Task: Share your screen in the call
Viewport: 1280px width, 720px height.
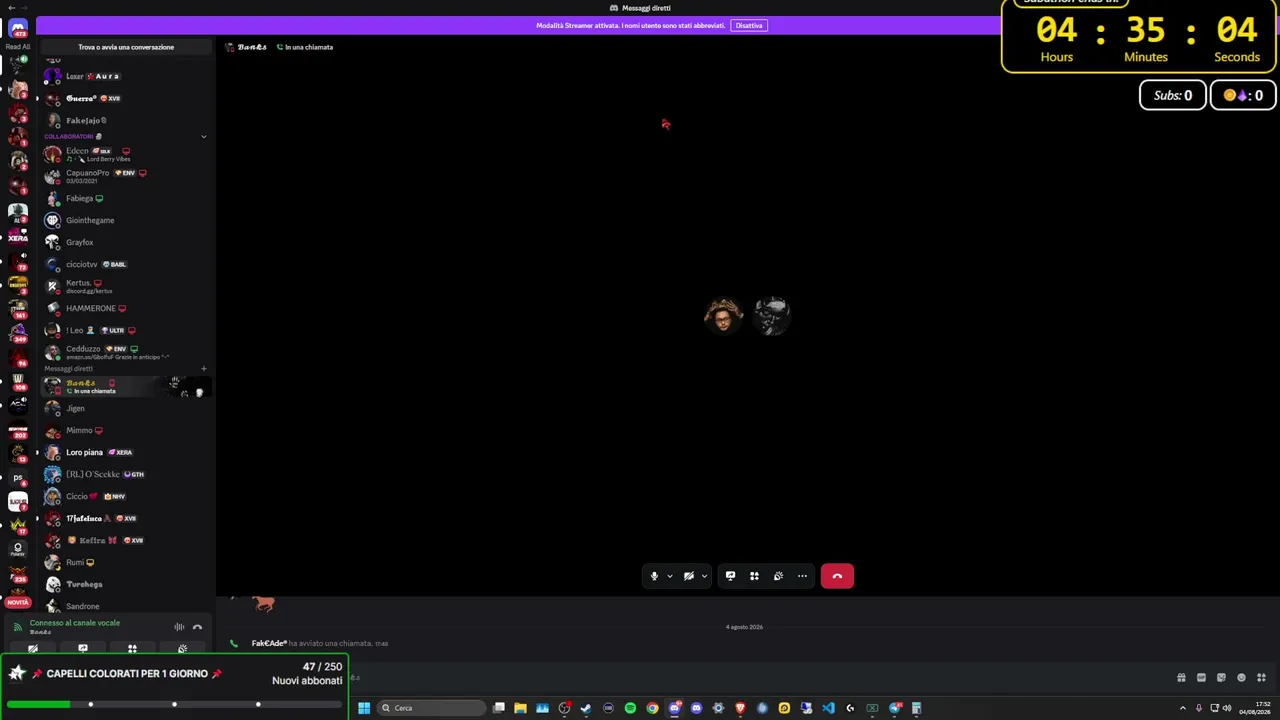Action: pyautogui.click(x=730, y=576)
